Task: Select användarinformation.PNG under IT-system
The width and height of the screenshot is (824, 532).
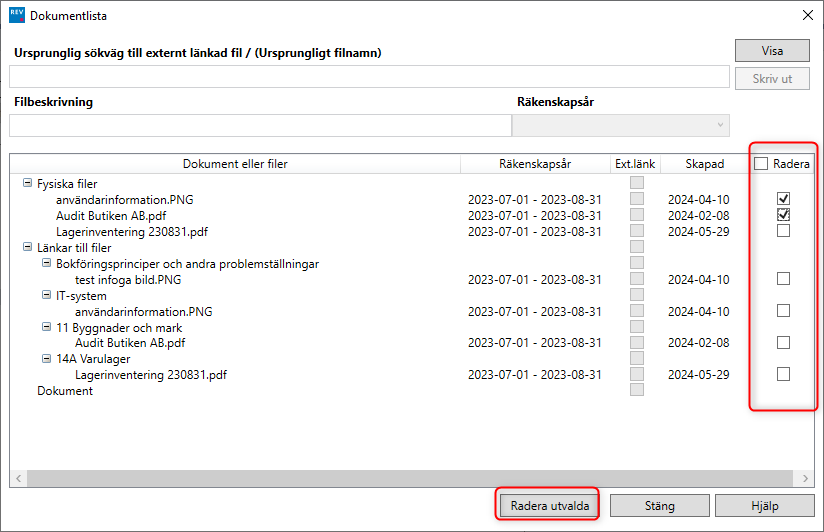Action: (143, 312)
